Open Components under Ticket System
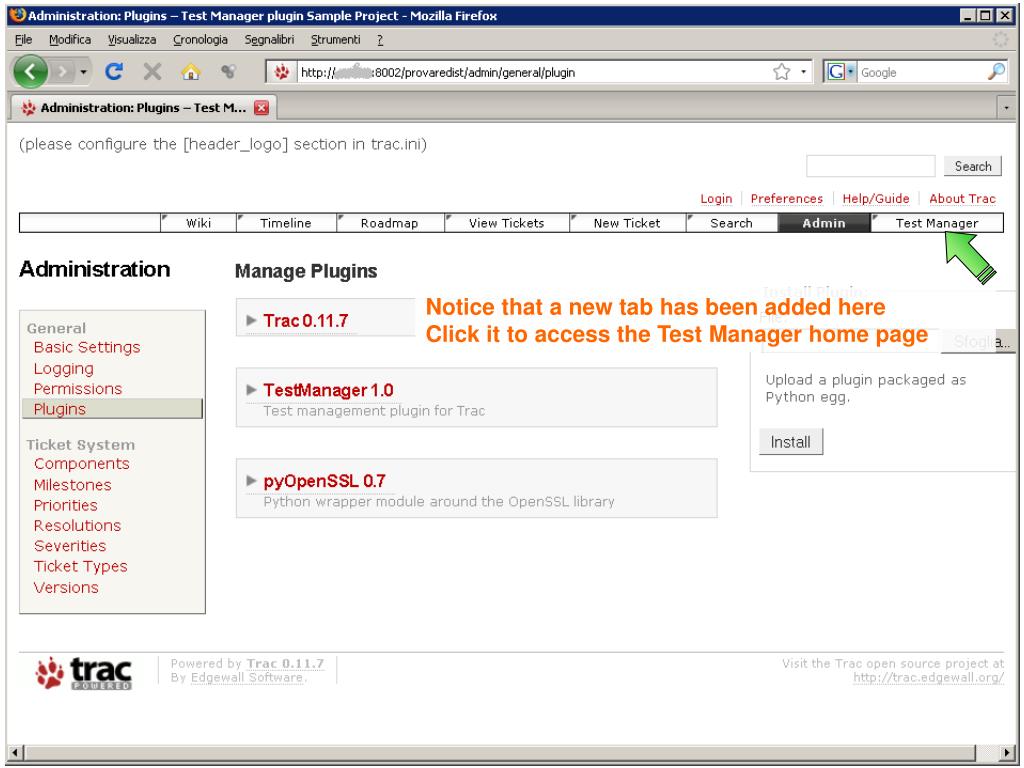Viewport: 1024px width, 768px height. click(82, 464)
